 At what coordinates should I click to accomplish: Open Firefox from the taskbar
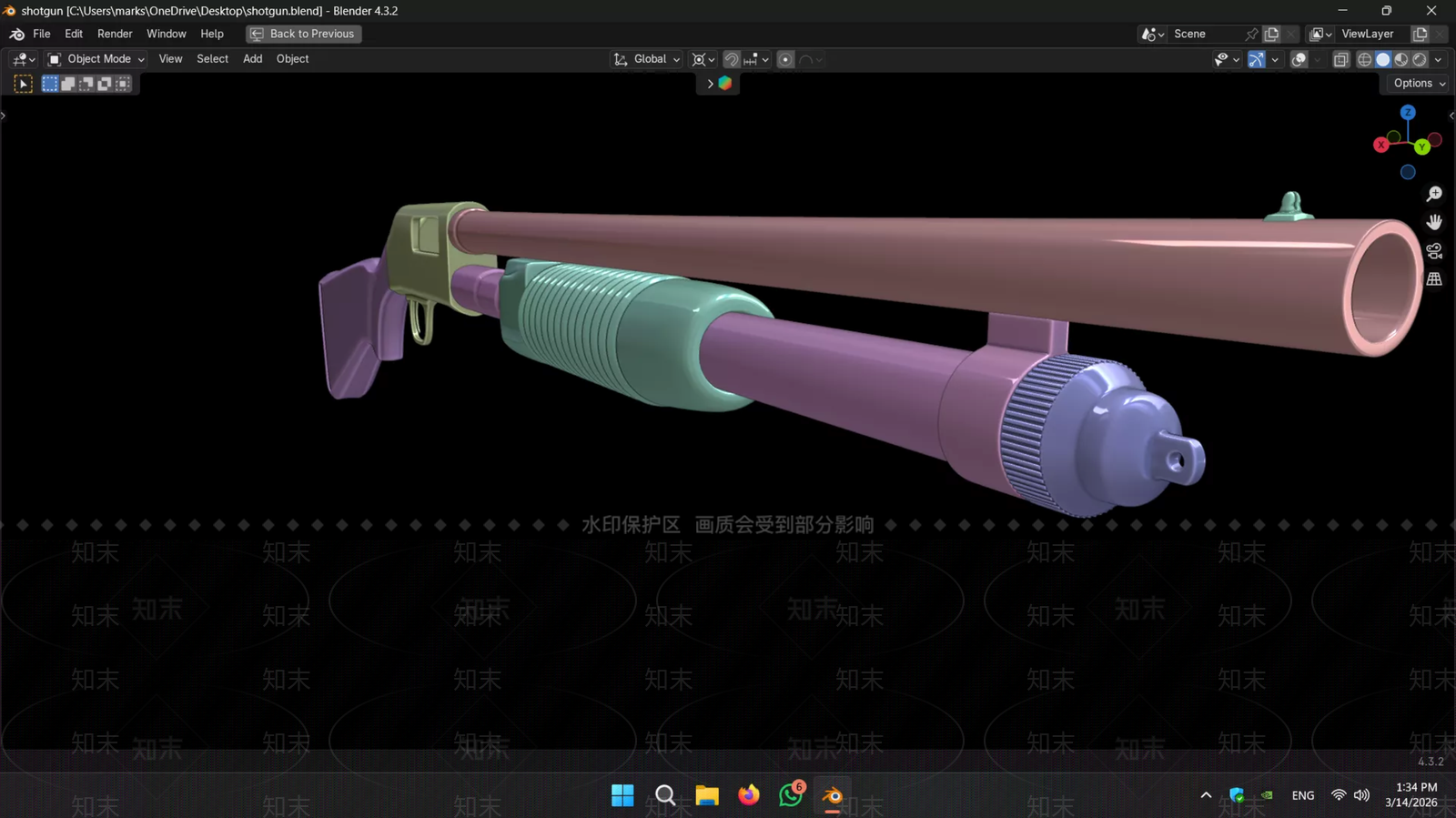(748, 795)
